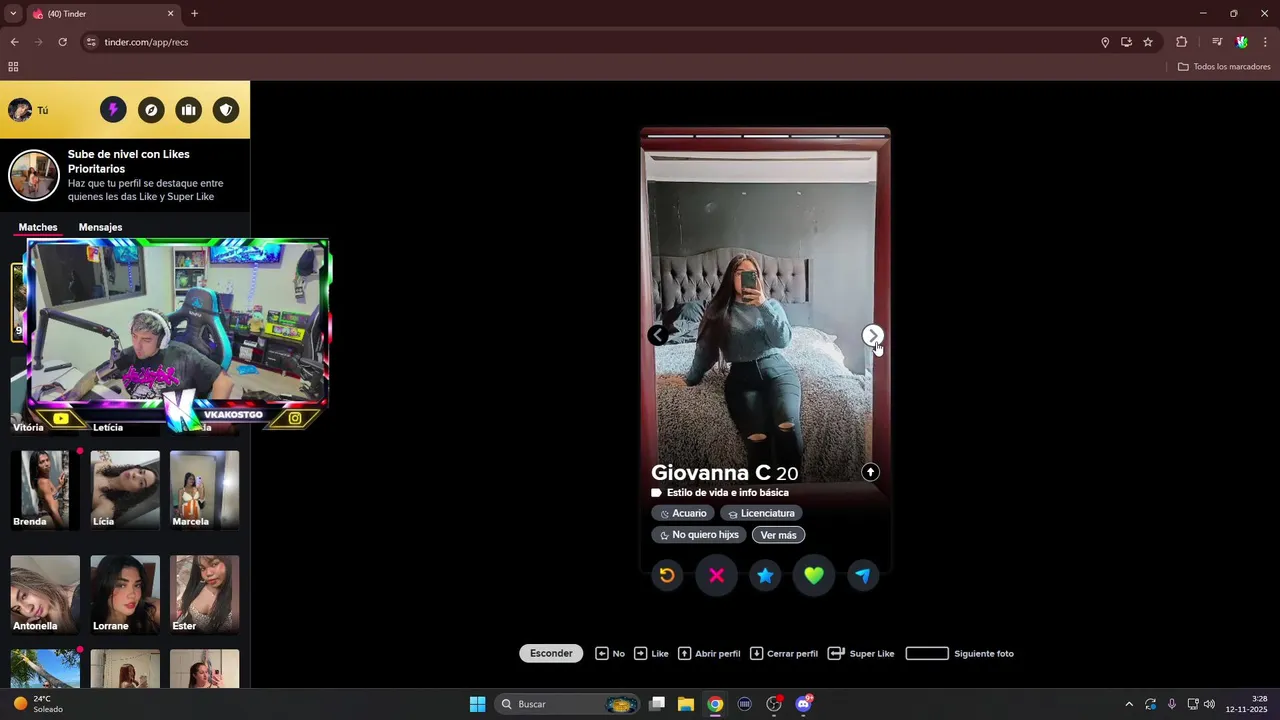Switch to the Matches tab
The width and height of the screenshot is (1280, 720).
38,227
